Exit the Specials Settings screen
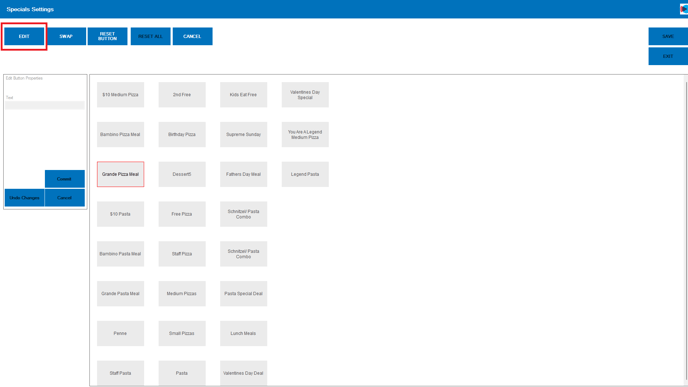The height and width of the screenshot is (387, 688). coord(668,56)
